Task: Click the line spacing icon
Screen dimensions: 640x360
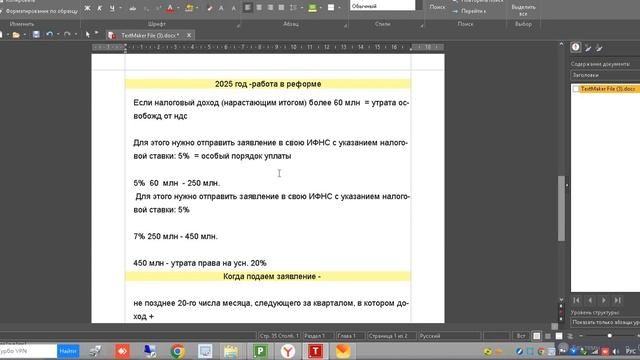Action: 293,7
